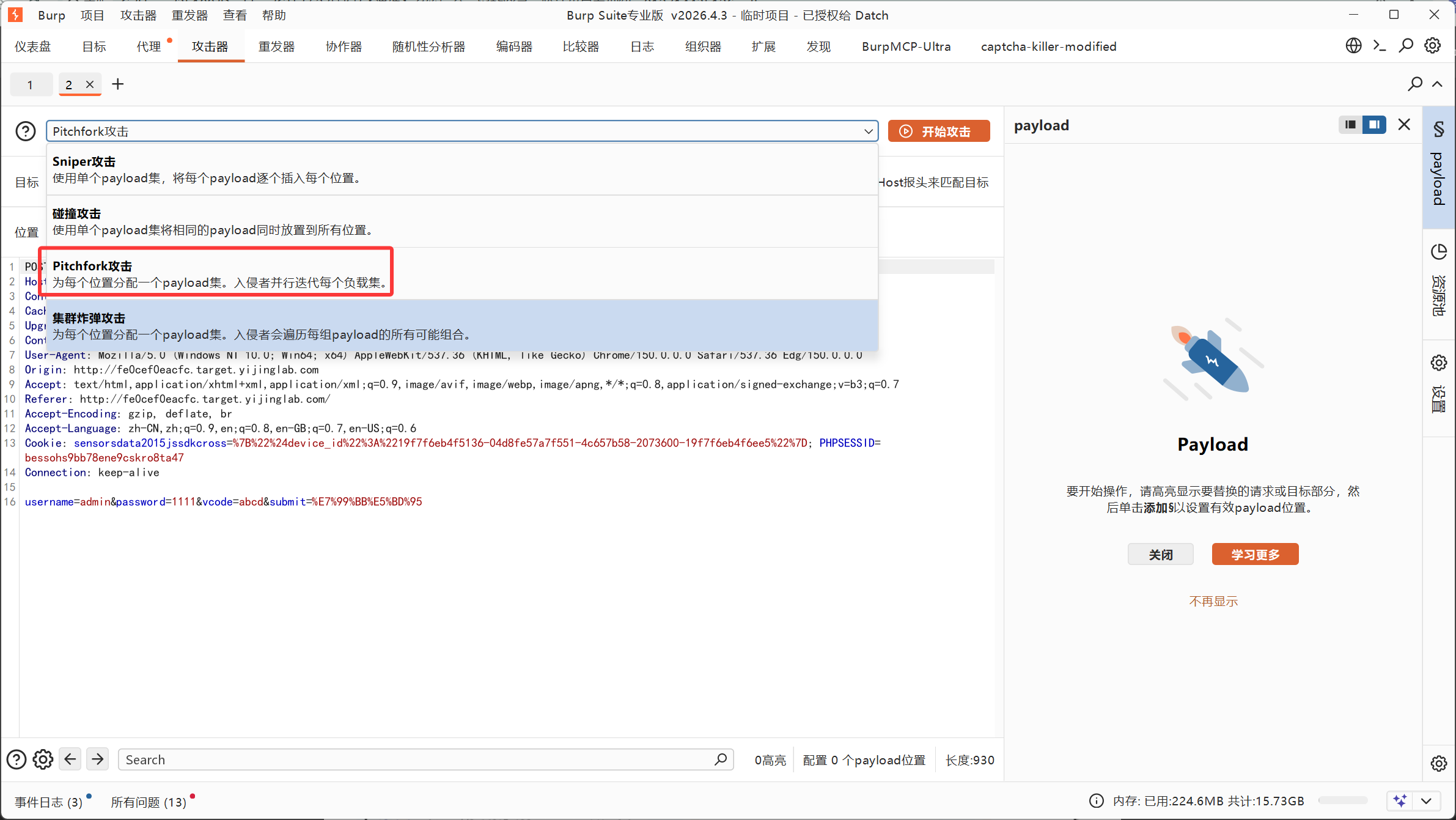This screenshot has height=820, width=1456.
Task: Open the help icon beside editor search bar
Action: click(17, 759)
